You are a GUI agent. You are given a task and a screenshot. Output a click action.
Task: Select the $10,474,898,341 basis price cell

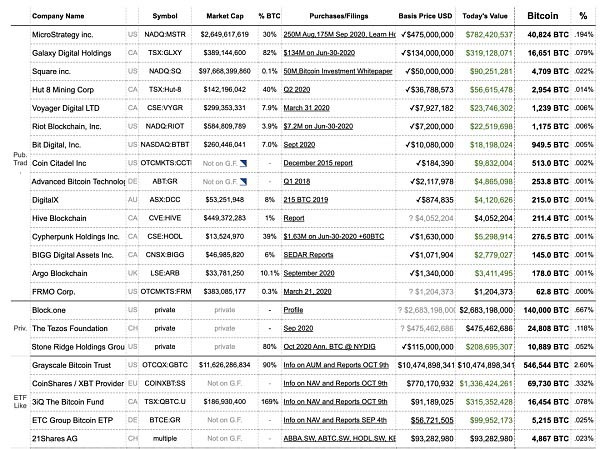point(426,365)
